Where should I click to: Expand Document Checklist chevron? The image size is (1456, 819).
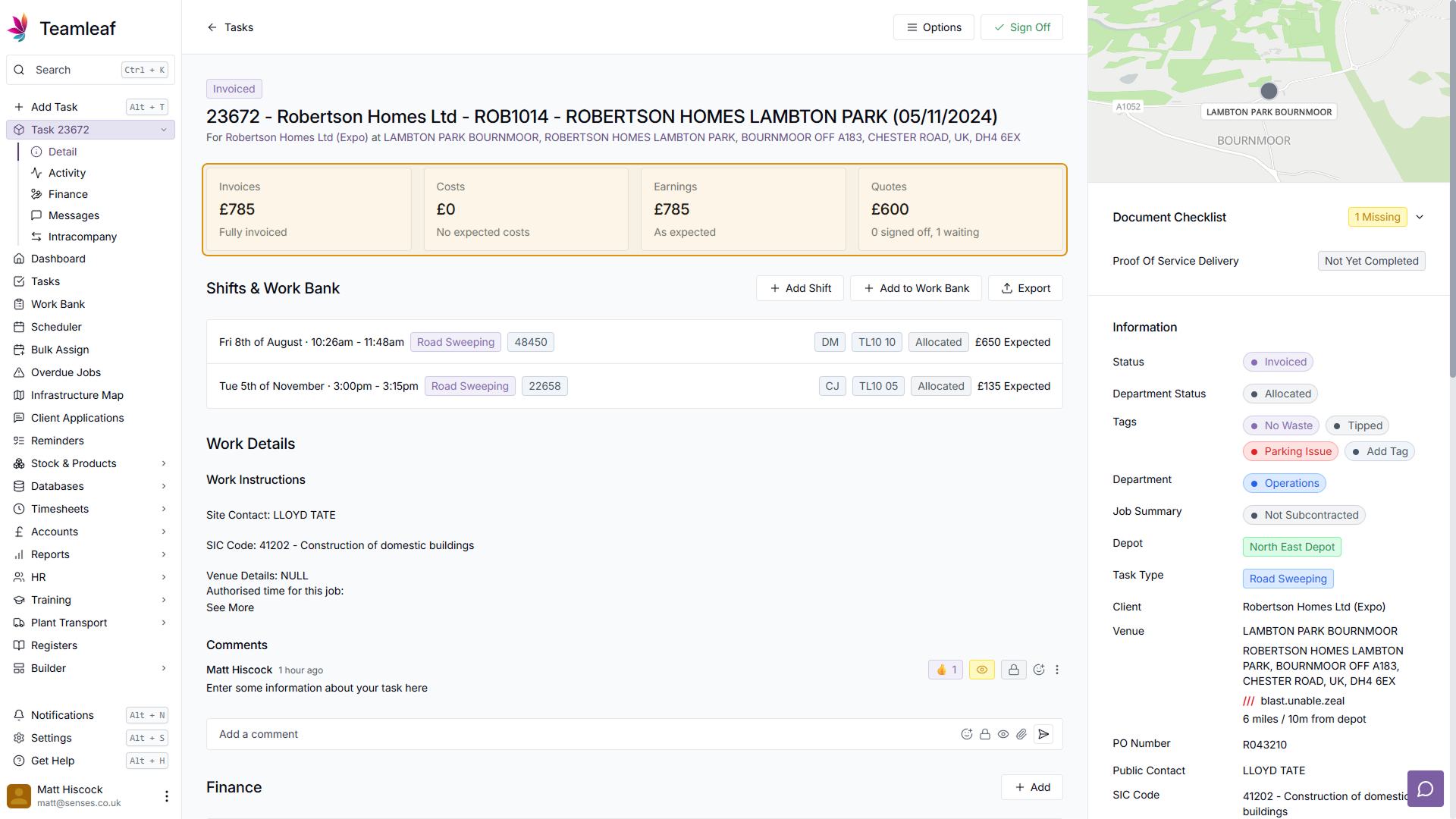(x=1420, y=217)
